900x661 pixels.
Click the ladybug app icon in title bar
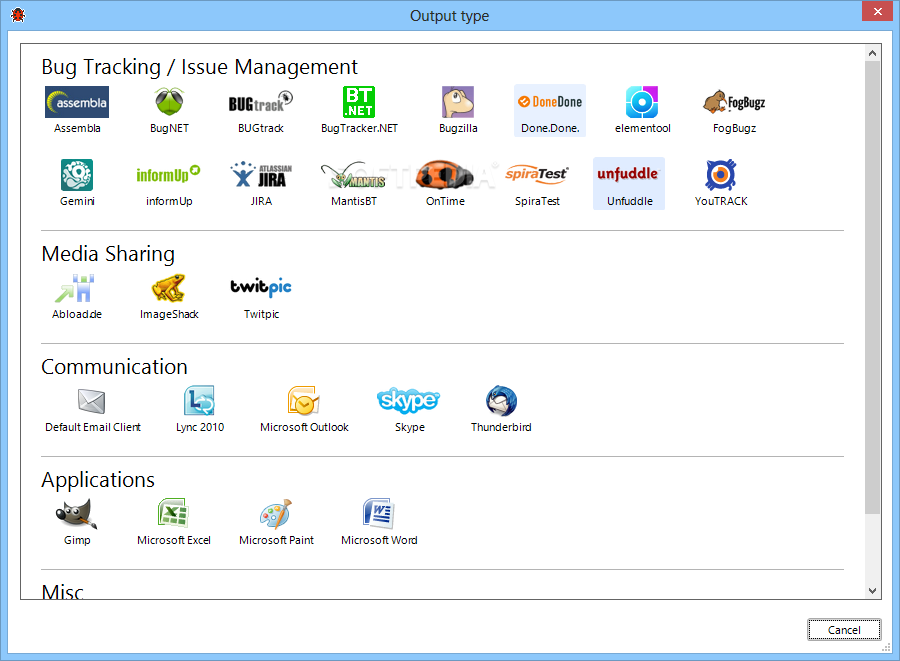[18, 15]
